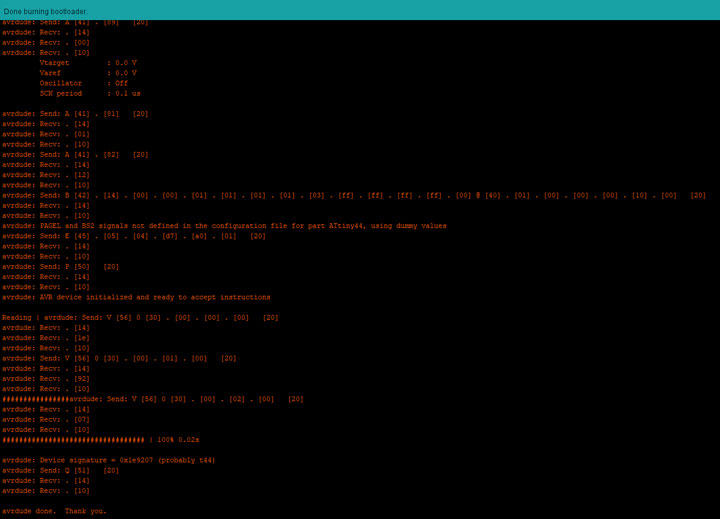Click the hash-prefixed 'Send: V [56]' line with [02]
Image resolution: width=720 pixels, height=519 pixels.
point(153,399)
